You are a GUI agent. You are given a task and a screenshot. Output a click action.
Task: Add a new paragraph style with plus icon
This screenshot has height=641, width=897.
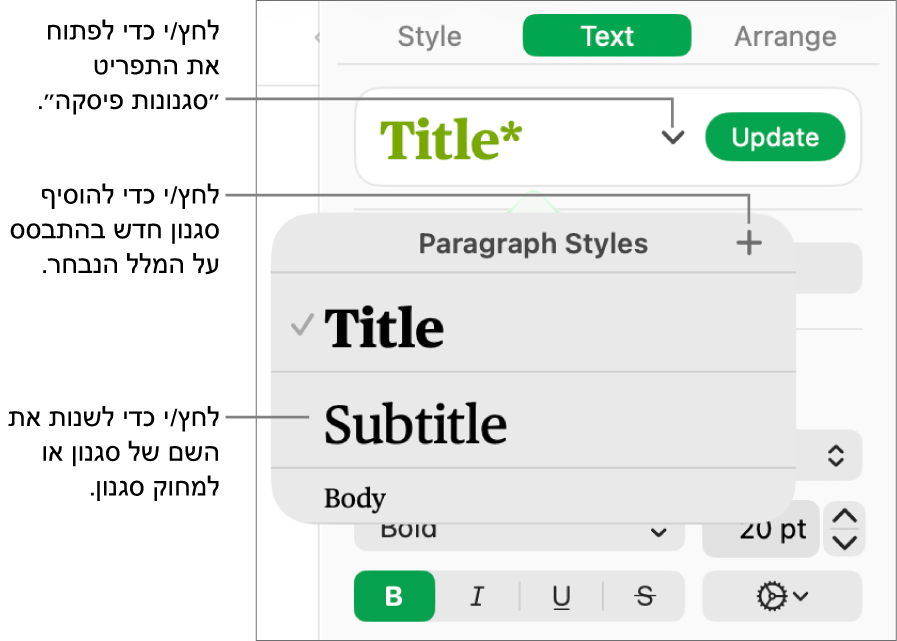749,243
